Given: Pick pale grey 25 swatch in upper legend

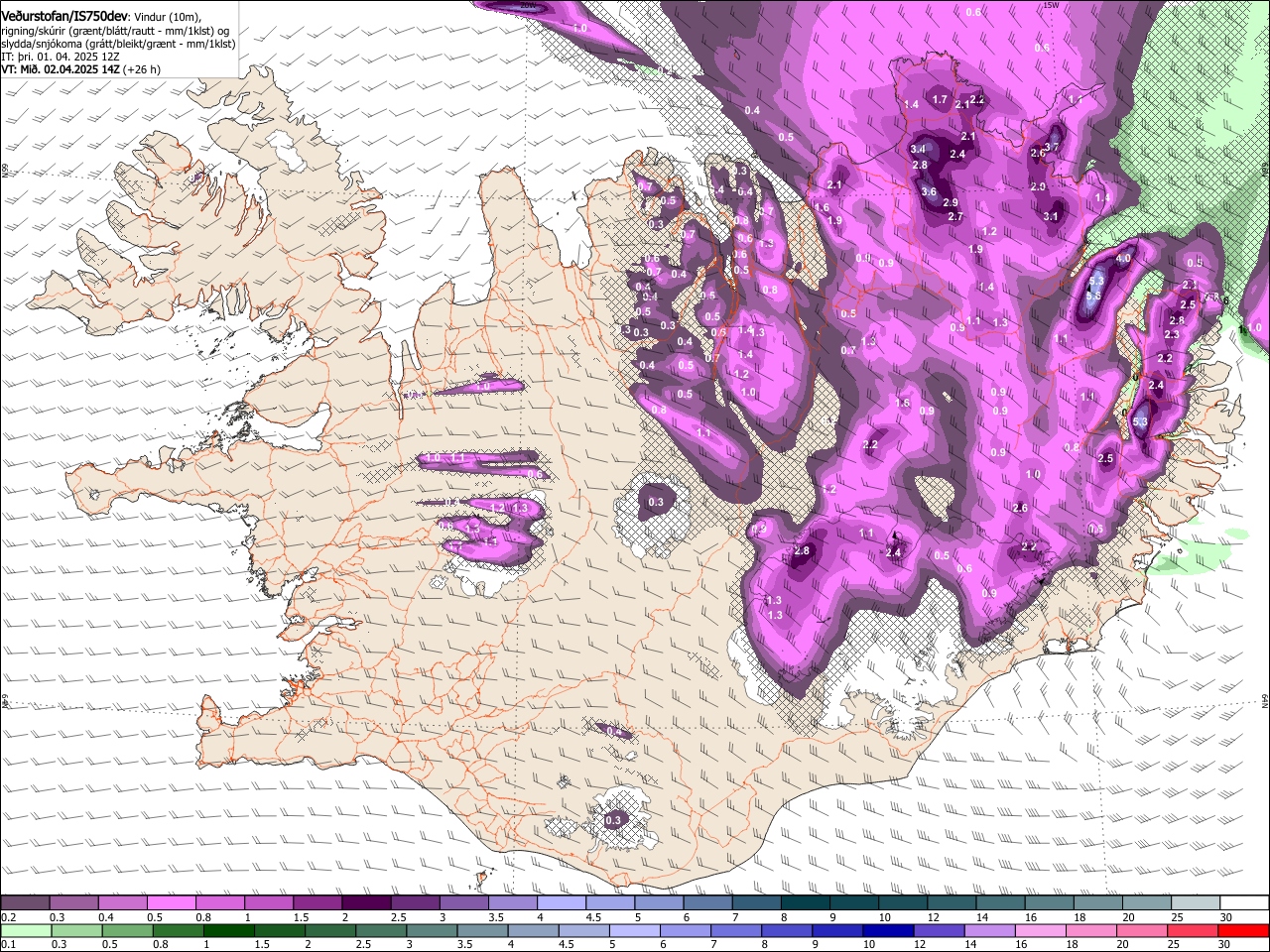Looking at the screenshot, I should [x=1196, y=903].
